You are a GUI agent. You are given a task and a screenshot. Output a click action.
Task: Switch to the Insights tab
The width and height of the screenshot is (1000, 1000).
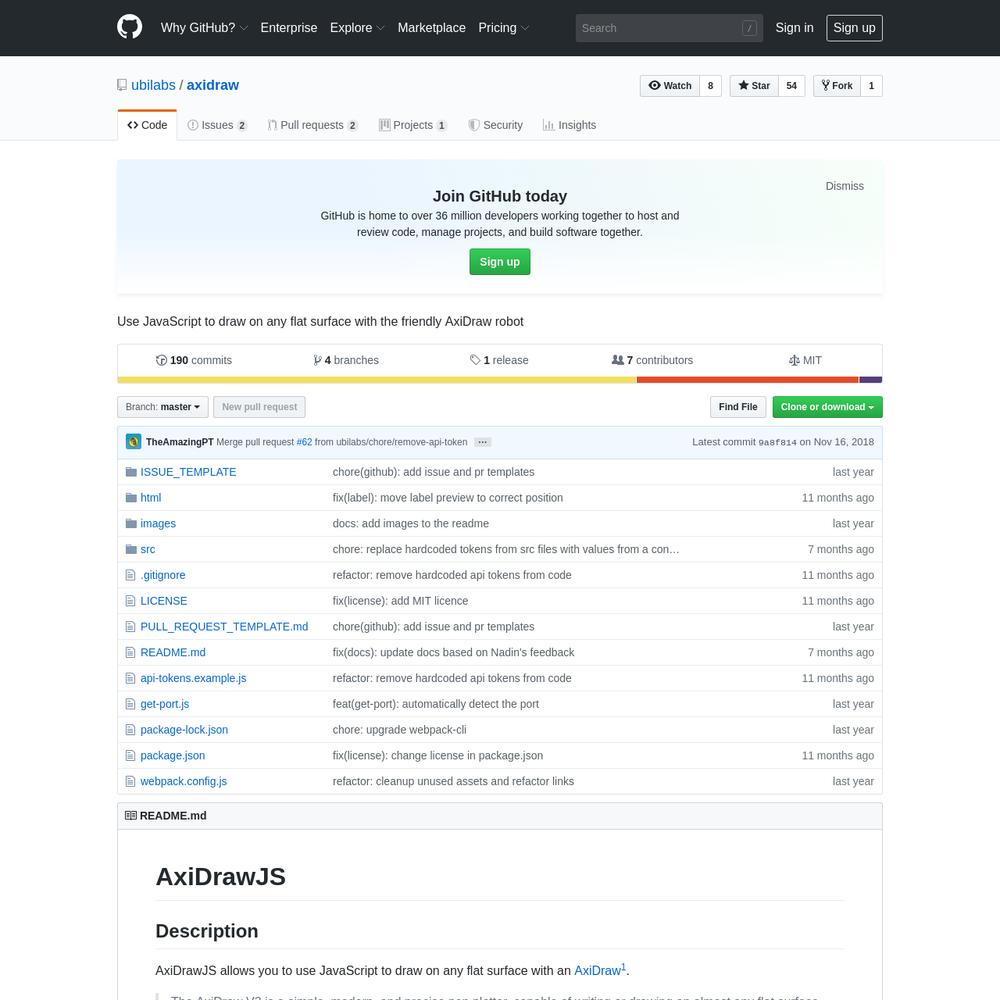click(570, 125)
